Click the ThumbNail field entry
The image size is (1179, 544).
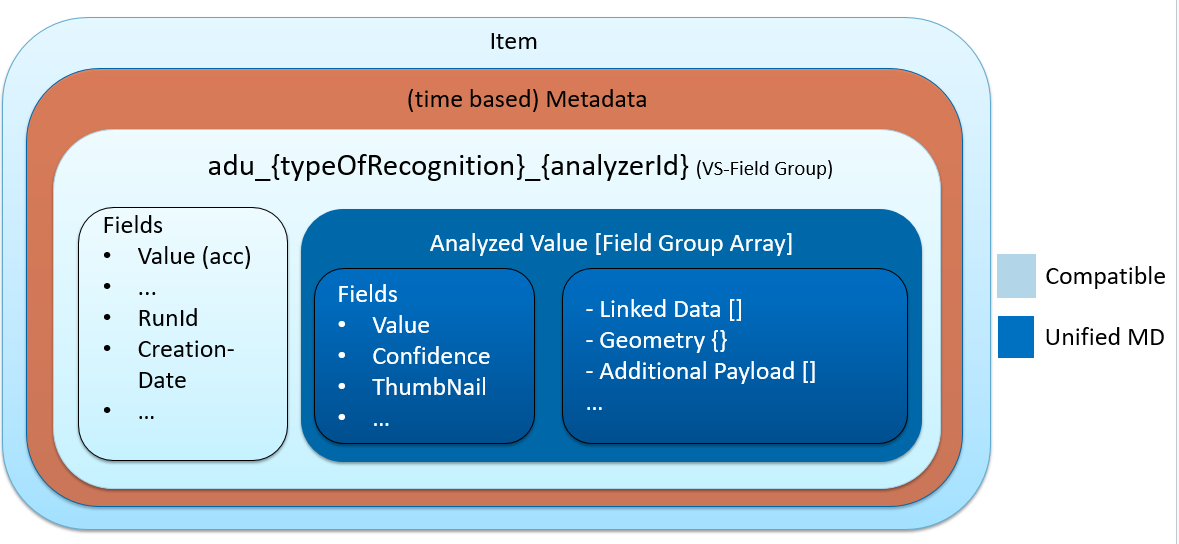click(x=429, y=387)
